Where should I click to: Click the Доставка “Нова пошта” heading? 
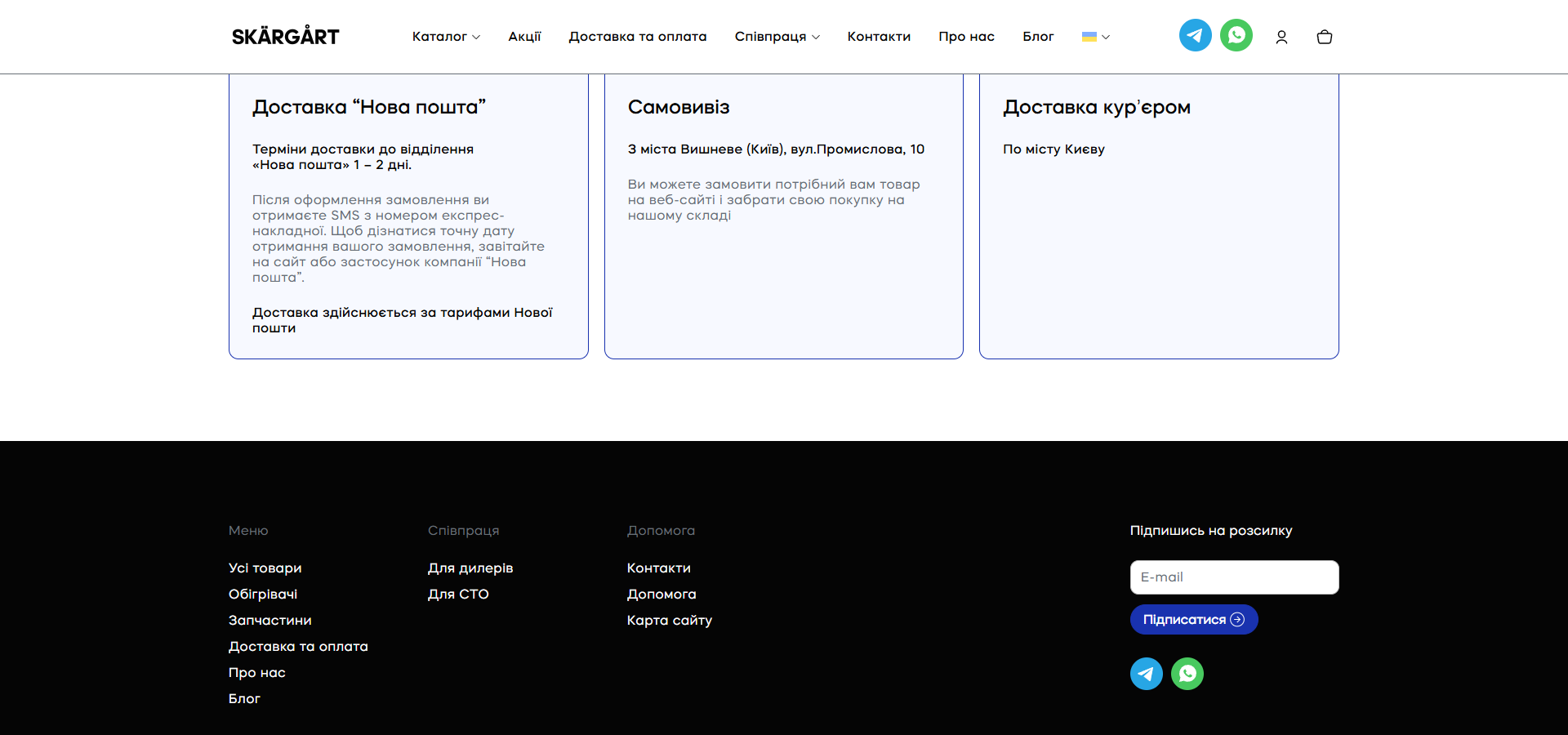coord(369,107)
